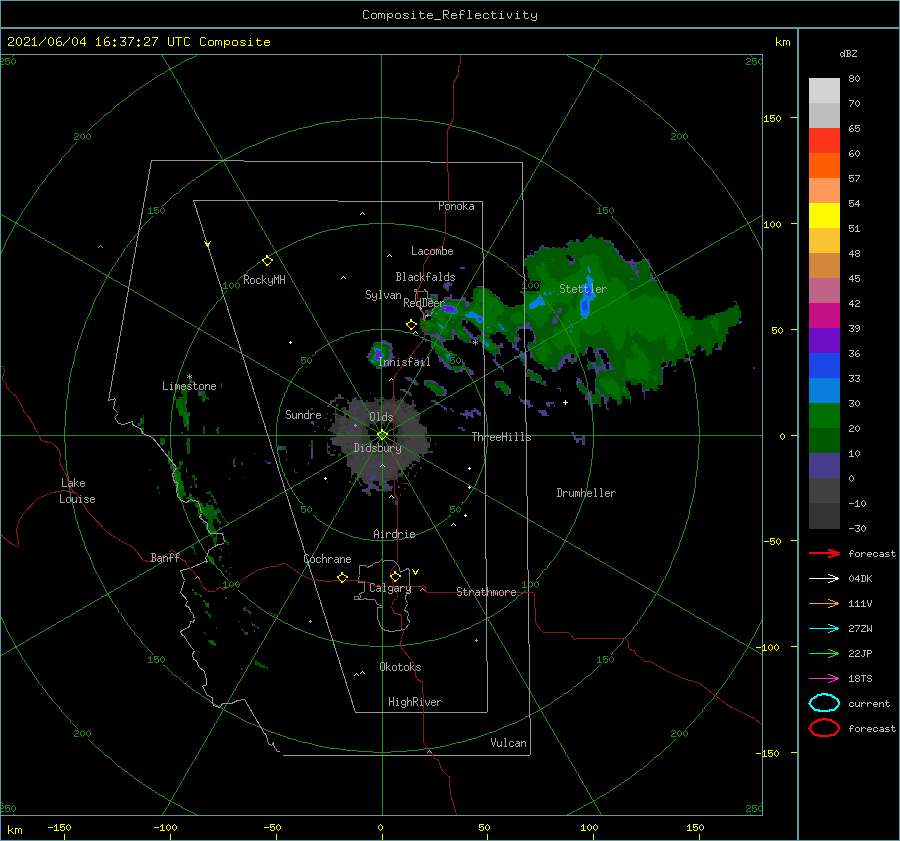Viewport: 900px width, 841px height.
Task: Select the 39 dBZ magenta color swatch
Action: [824, 316]
